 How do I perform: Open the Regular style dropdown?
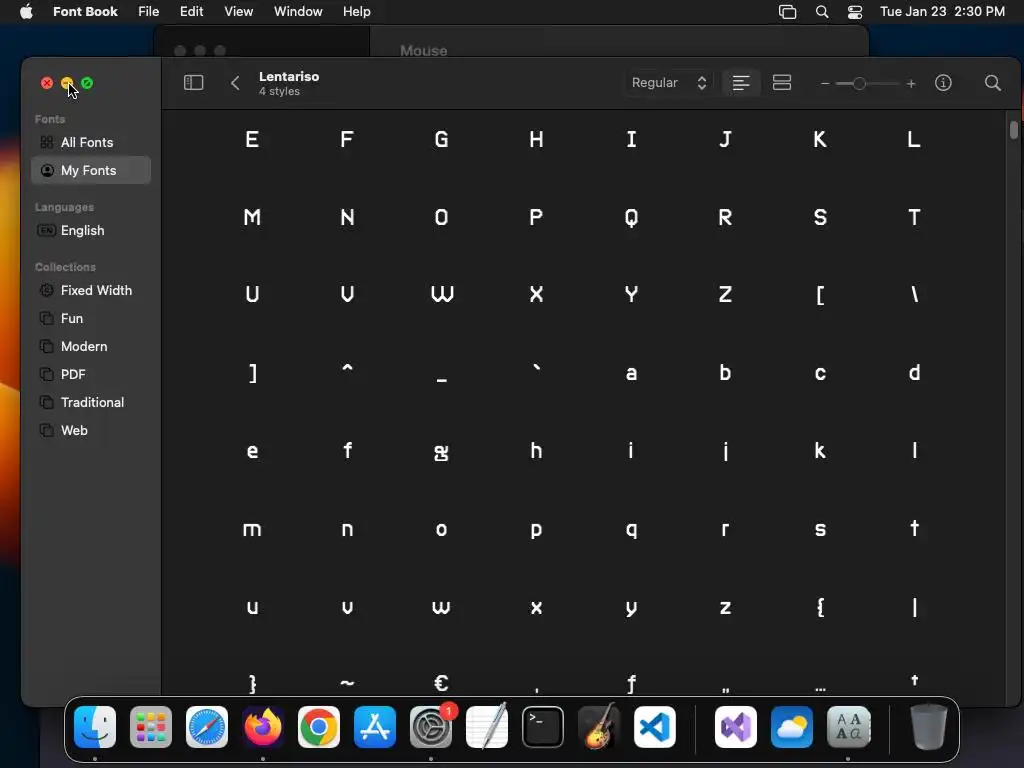pyautogui.click(x=668, y=83)
